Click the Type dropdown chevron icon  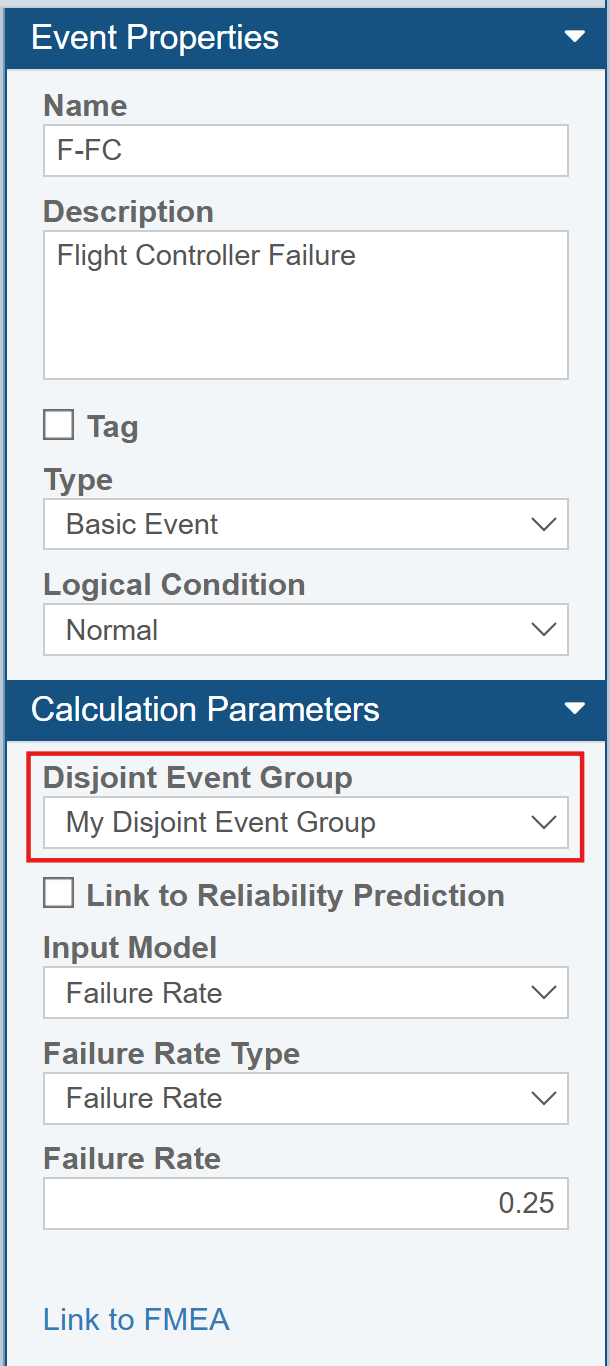[543, 525]
